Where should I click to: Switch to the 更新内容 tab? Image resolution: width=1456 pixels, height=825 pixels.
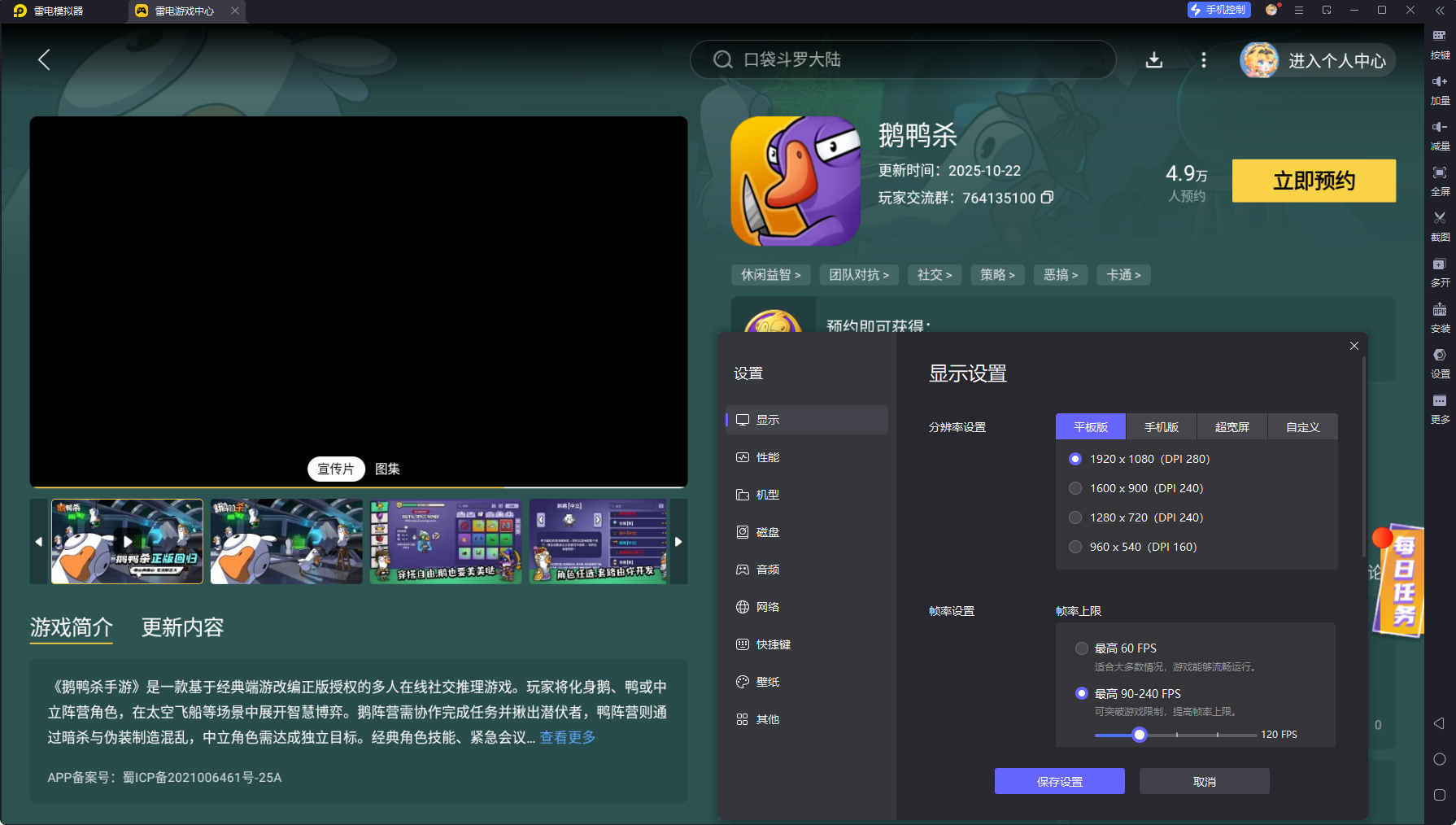(x=183, y=628)
